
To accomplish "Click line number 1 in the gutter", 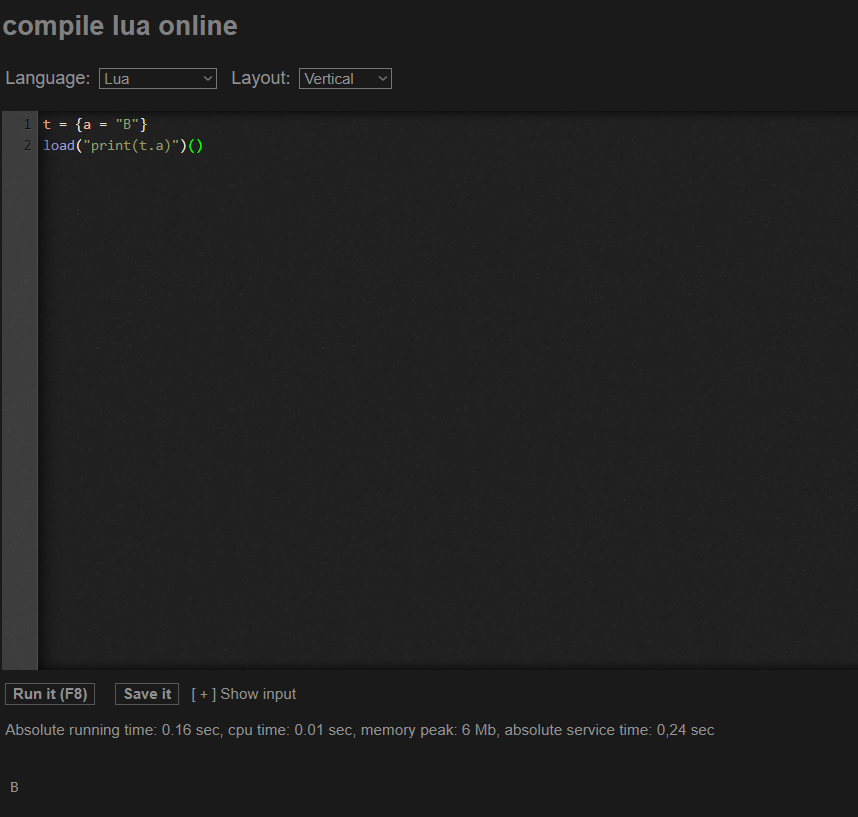I will (x=27, y=125).
